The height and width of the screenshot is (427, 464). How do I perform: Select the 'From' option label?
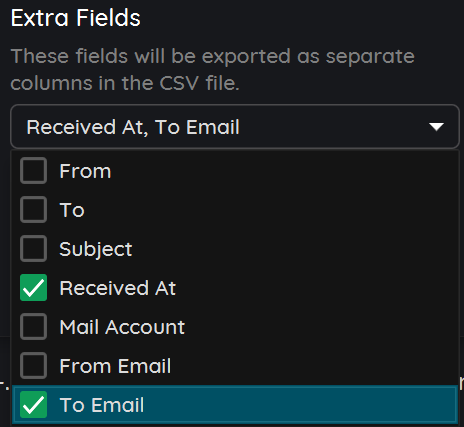point(85,171)
